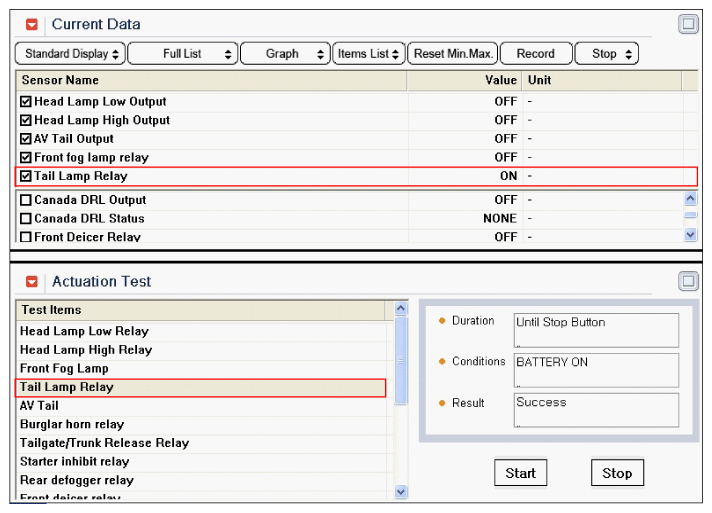Image resolution: width=712 pixels, height=513 pixels.
Task: Click the Value column header
Action: coord(464,80)
